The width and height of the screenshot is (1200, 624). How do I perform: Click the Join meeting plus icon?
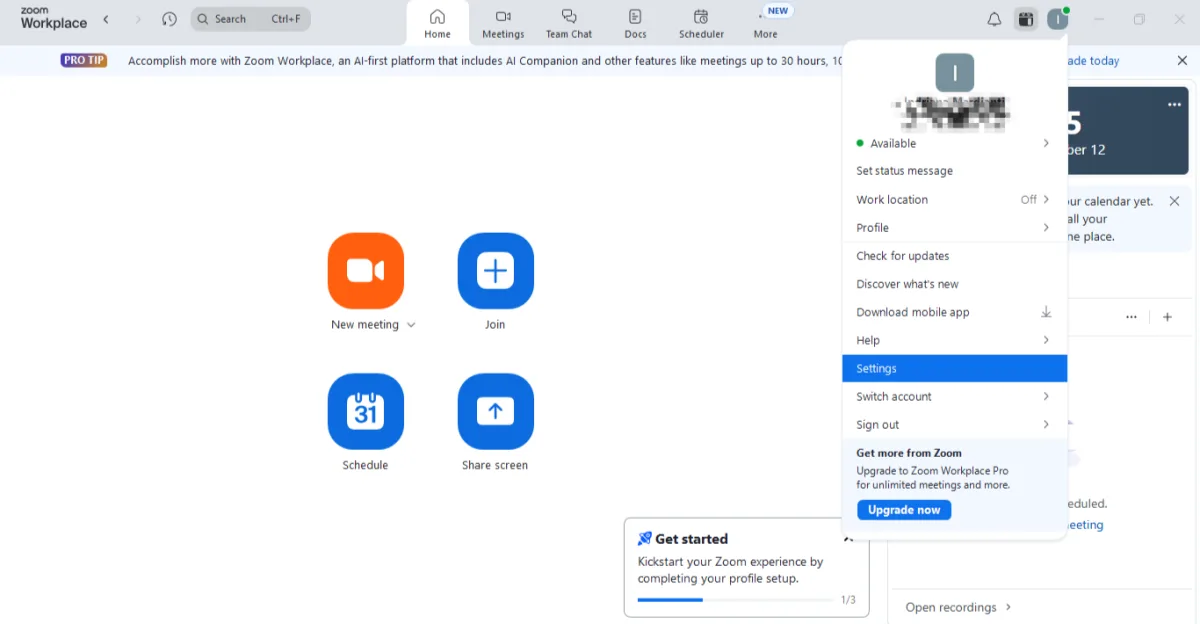point(495,271)
